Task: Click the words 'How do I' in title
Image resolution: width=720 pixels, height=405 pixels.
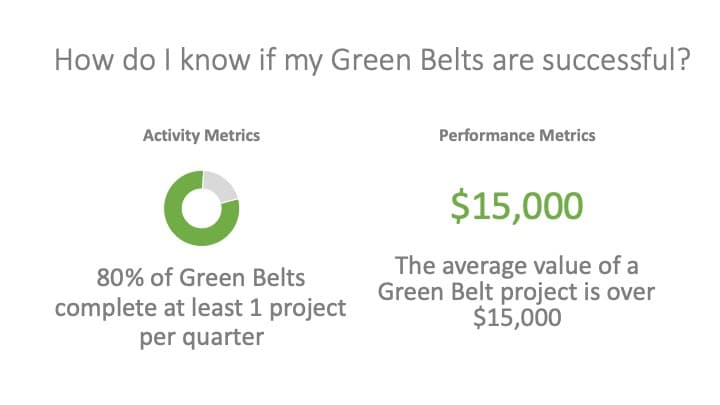Action: tap(113, 60)
